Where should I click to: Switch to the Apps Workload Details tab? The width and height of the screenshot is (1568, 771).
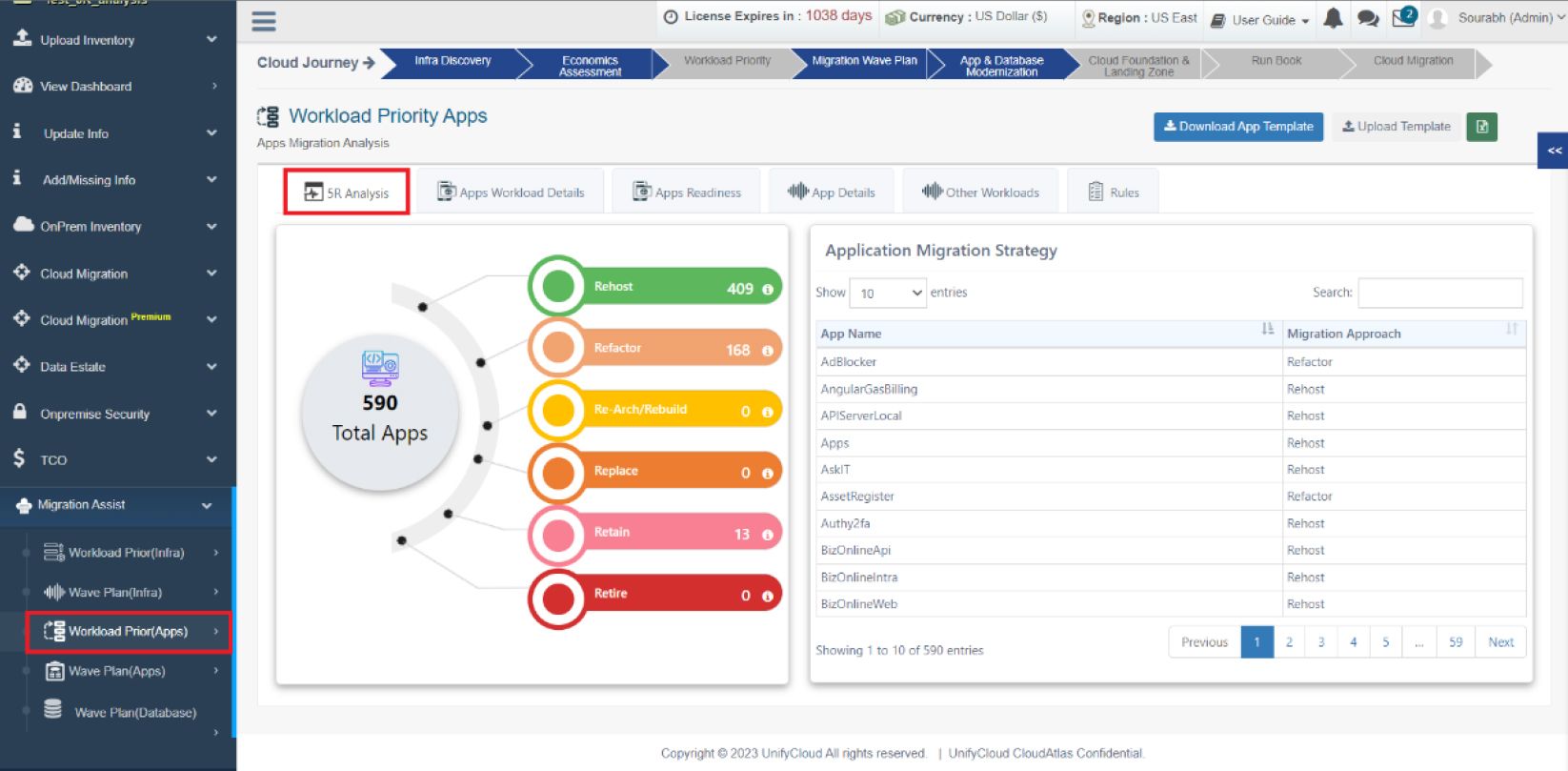[x=511, y=193]
